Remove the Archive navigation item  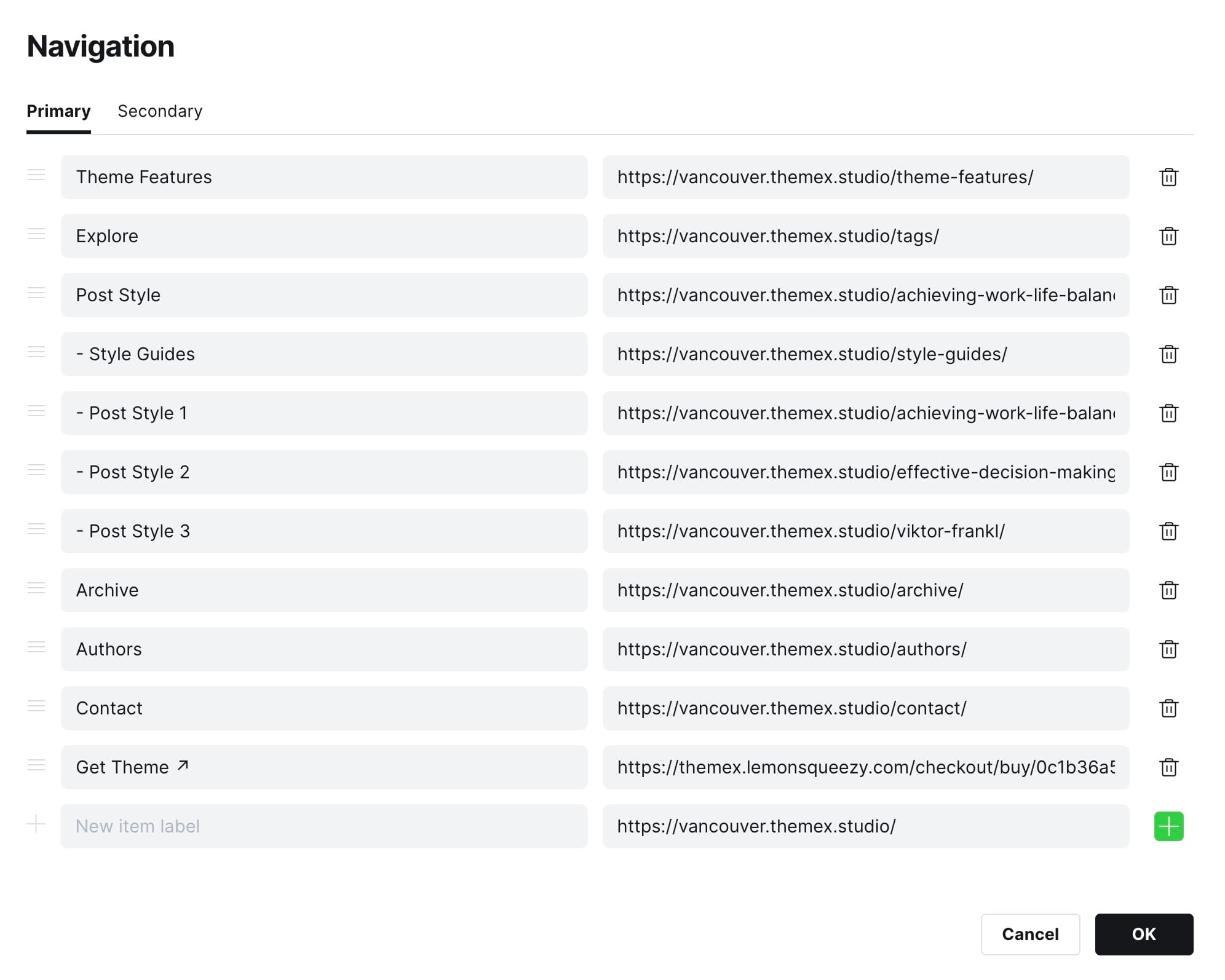1168,590
